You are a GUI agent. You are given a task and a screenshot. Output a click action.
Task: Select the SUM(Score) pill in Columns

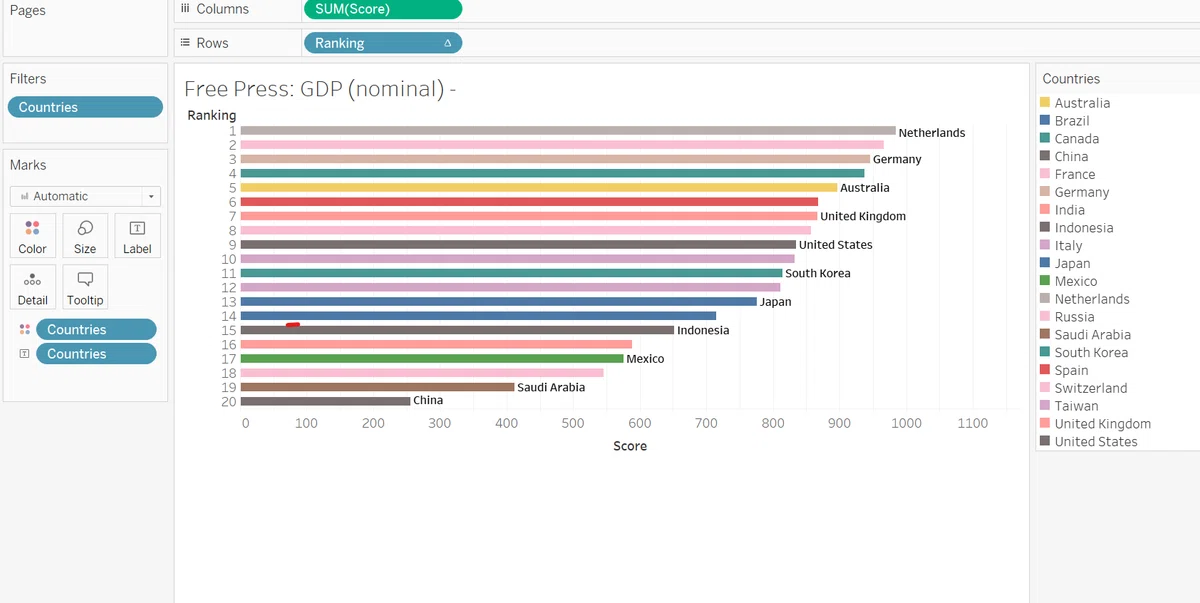tap(382, 9)
